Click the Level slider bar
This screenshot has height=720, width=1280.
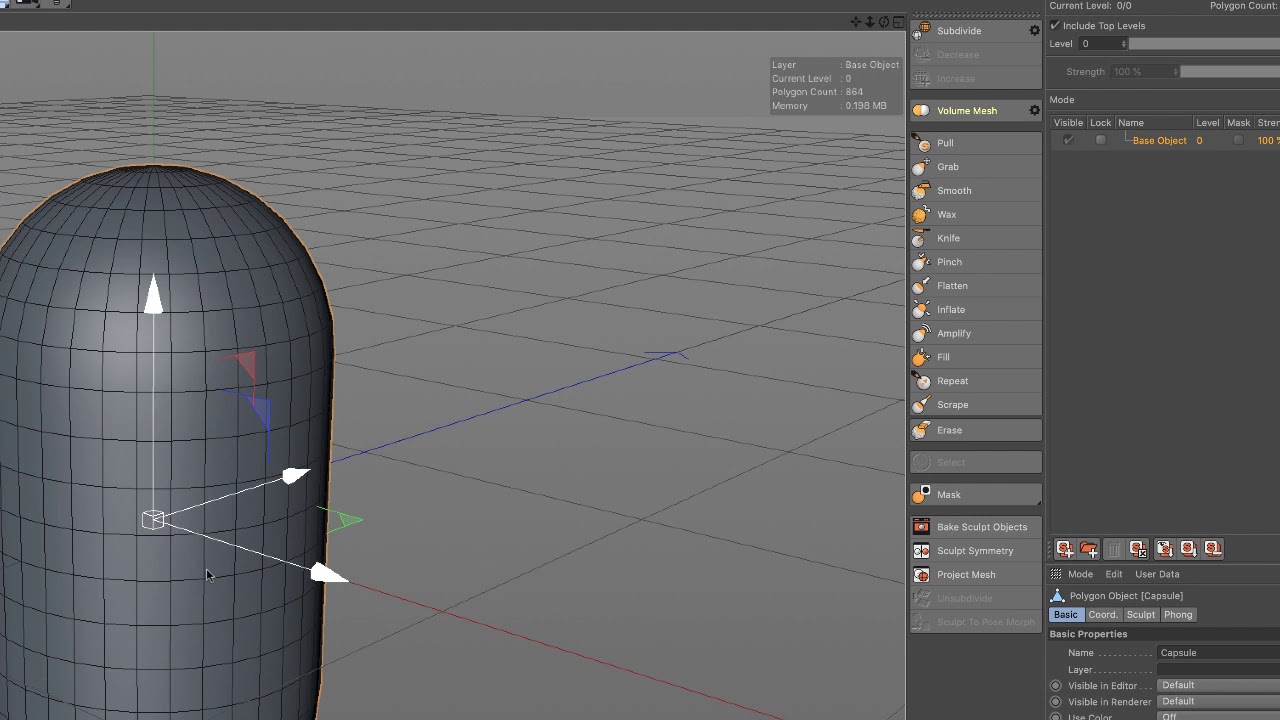point(1205,44)
